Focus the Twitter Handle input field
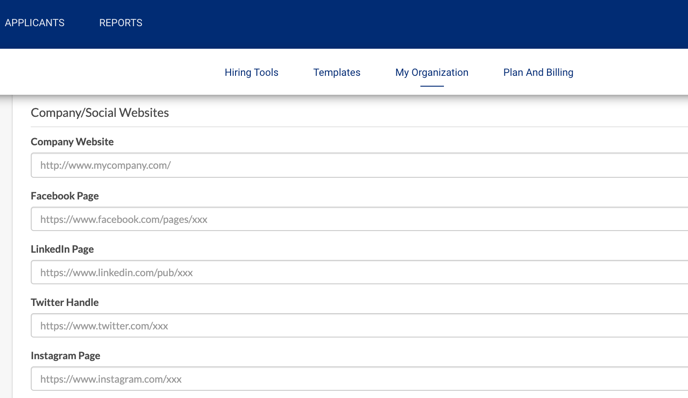This screenshot has width=688, height=398. pos(359,326)
